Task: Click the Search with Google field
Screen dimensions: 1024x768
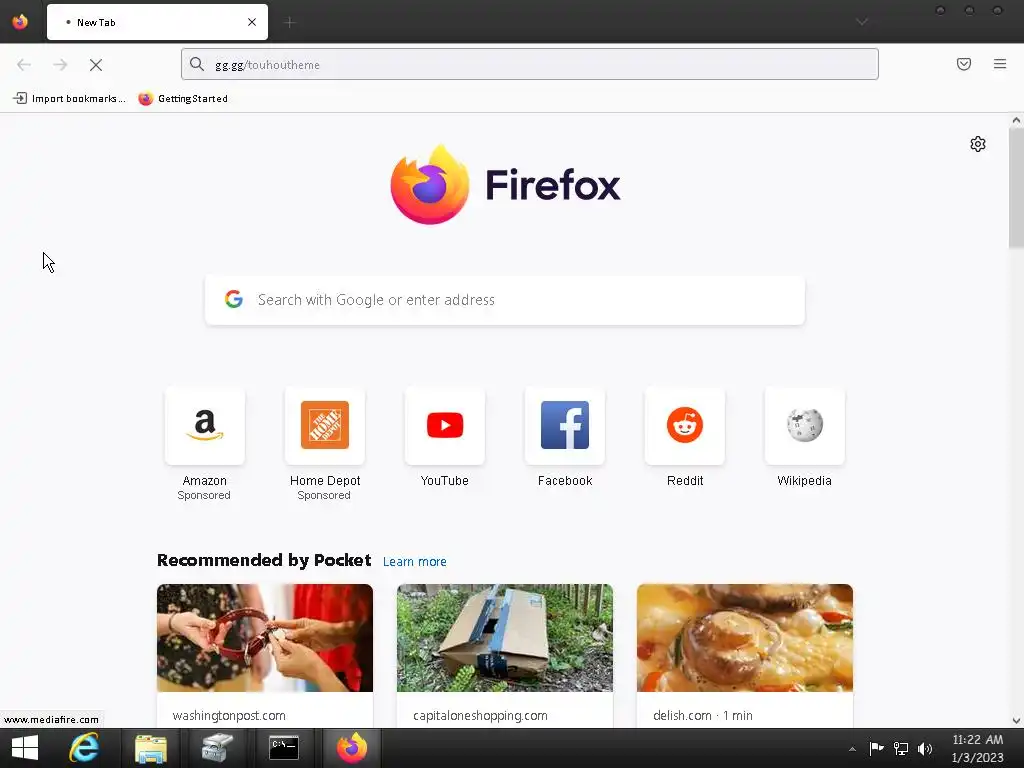Action: [x=505, y=300]
